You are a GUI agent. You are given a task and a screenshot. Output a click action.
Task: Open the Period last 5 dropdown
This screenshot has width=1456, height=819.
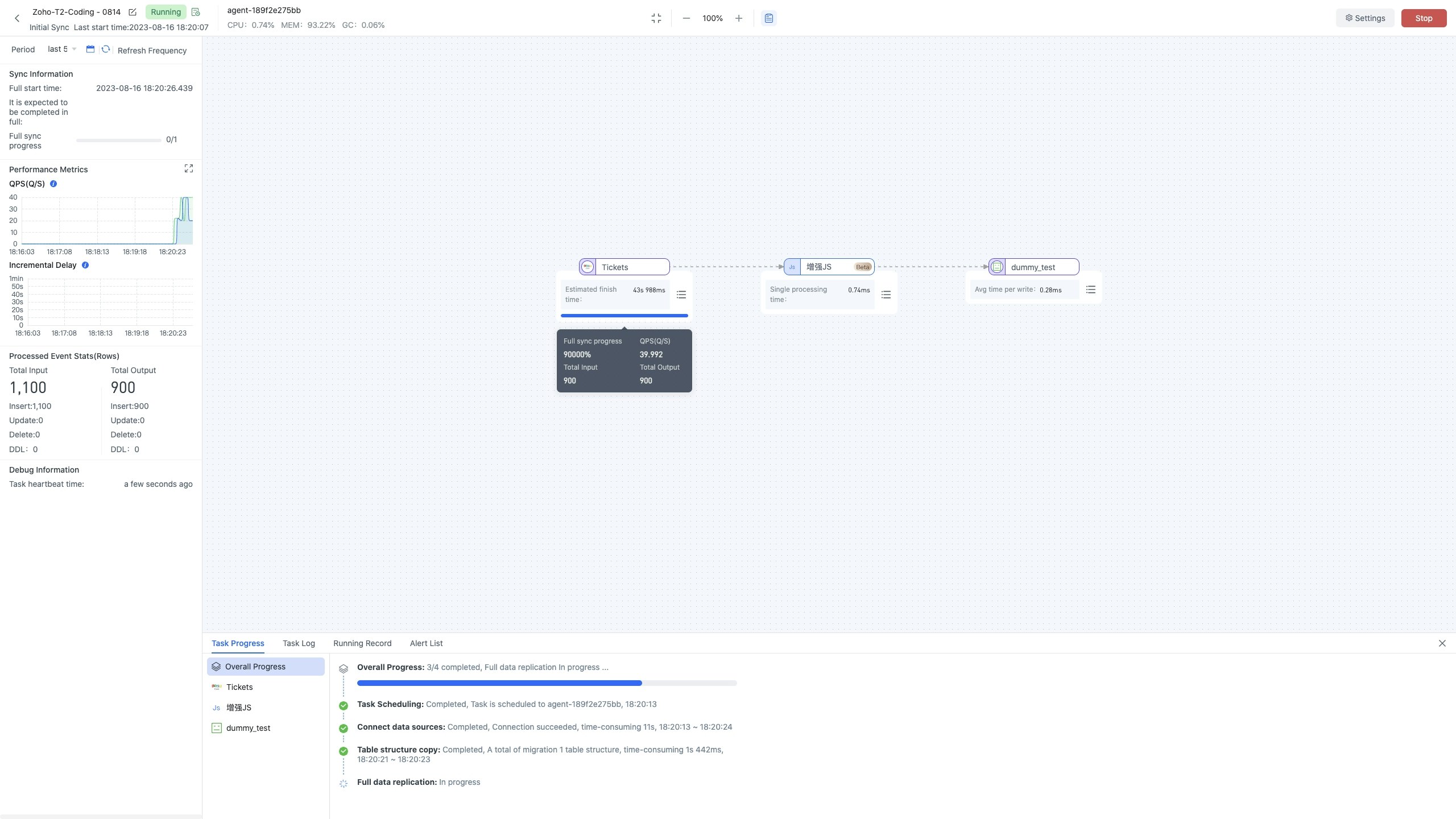(x=62, y=49)
